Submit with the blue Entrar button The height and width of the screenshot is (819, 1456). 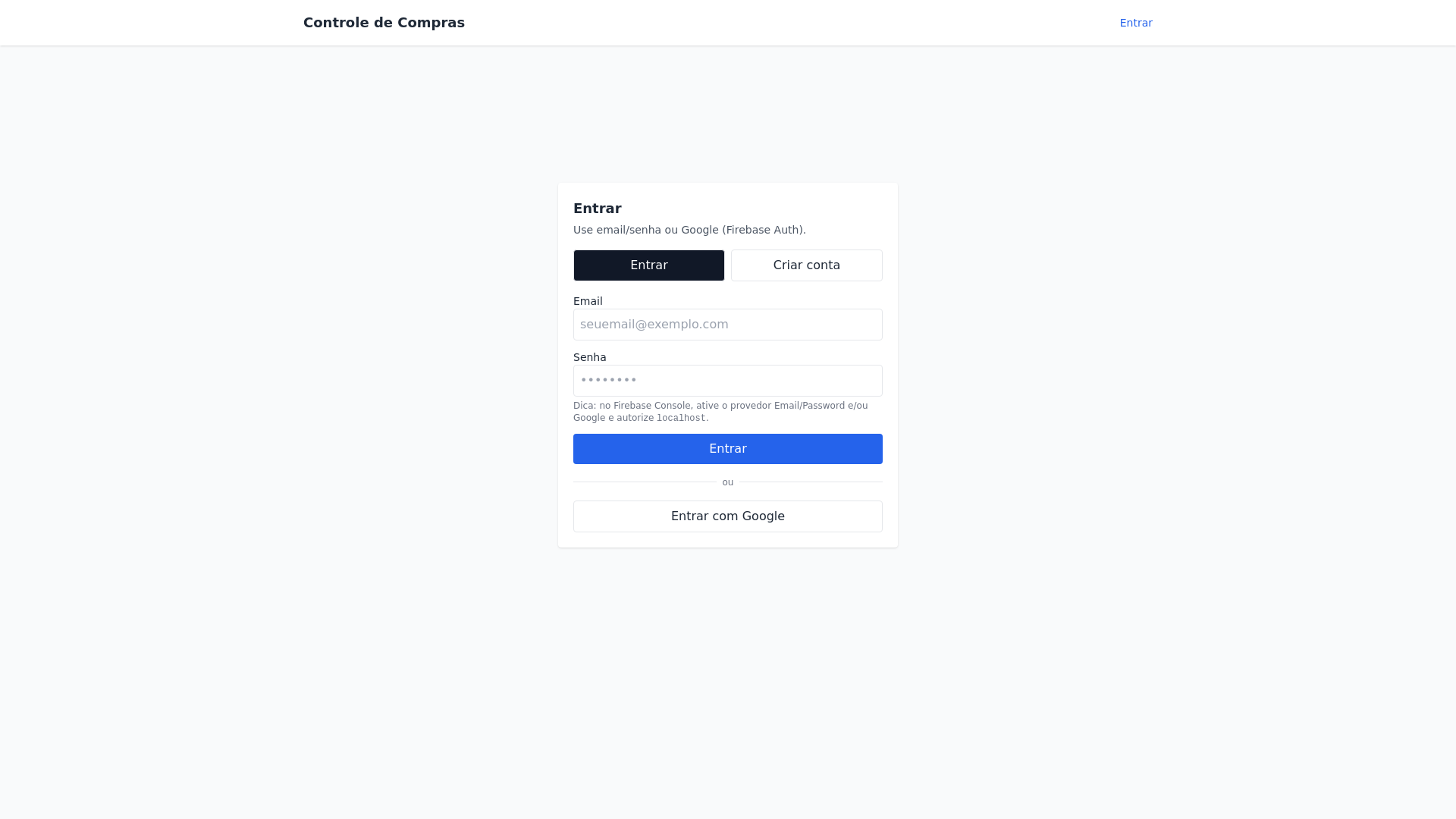click(728, 449)
